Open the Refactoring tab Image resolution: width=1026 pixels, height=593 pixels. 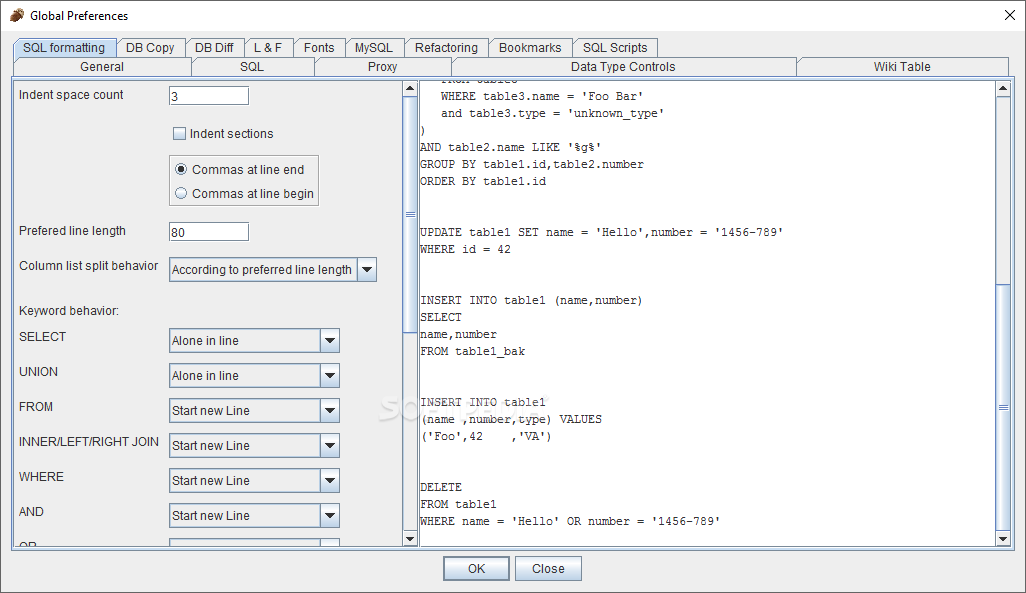coord(446,48)
